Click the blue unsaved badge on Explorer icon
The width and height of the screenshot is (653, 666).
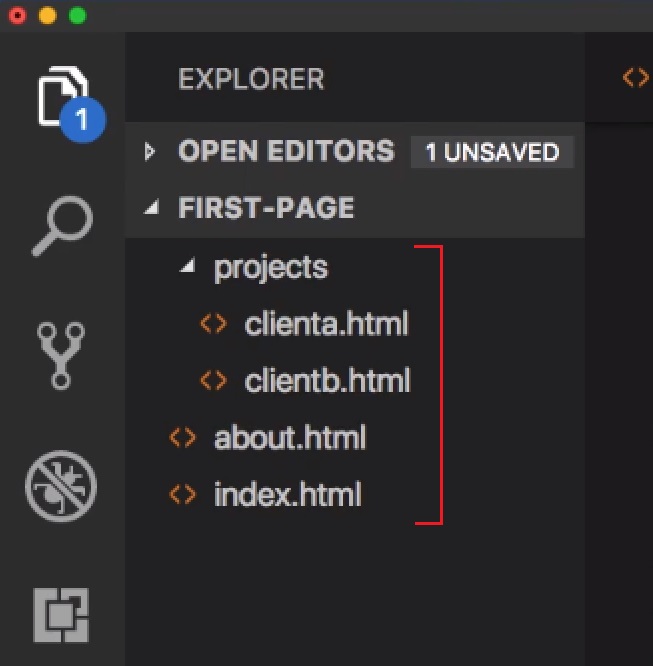82,119
